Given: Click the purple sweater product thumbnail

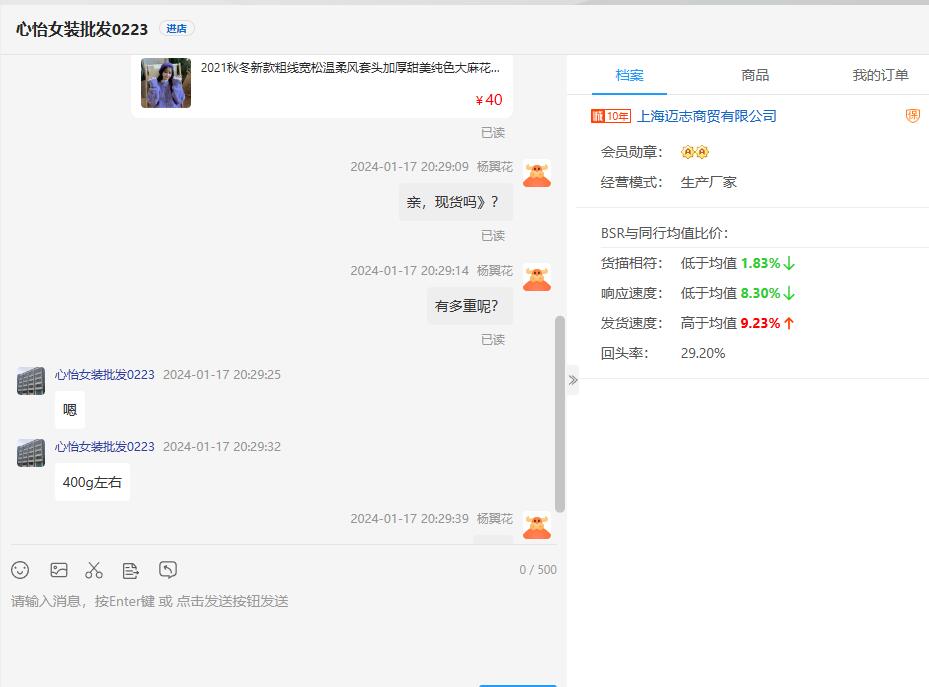Looking at the screenshot, I should click(x=166, y=83).
